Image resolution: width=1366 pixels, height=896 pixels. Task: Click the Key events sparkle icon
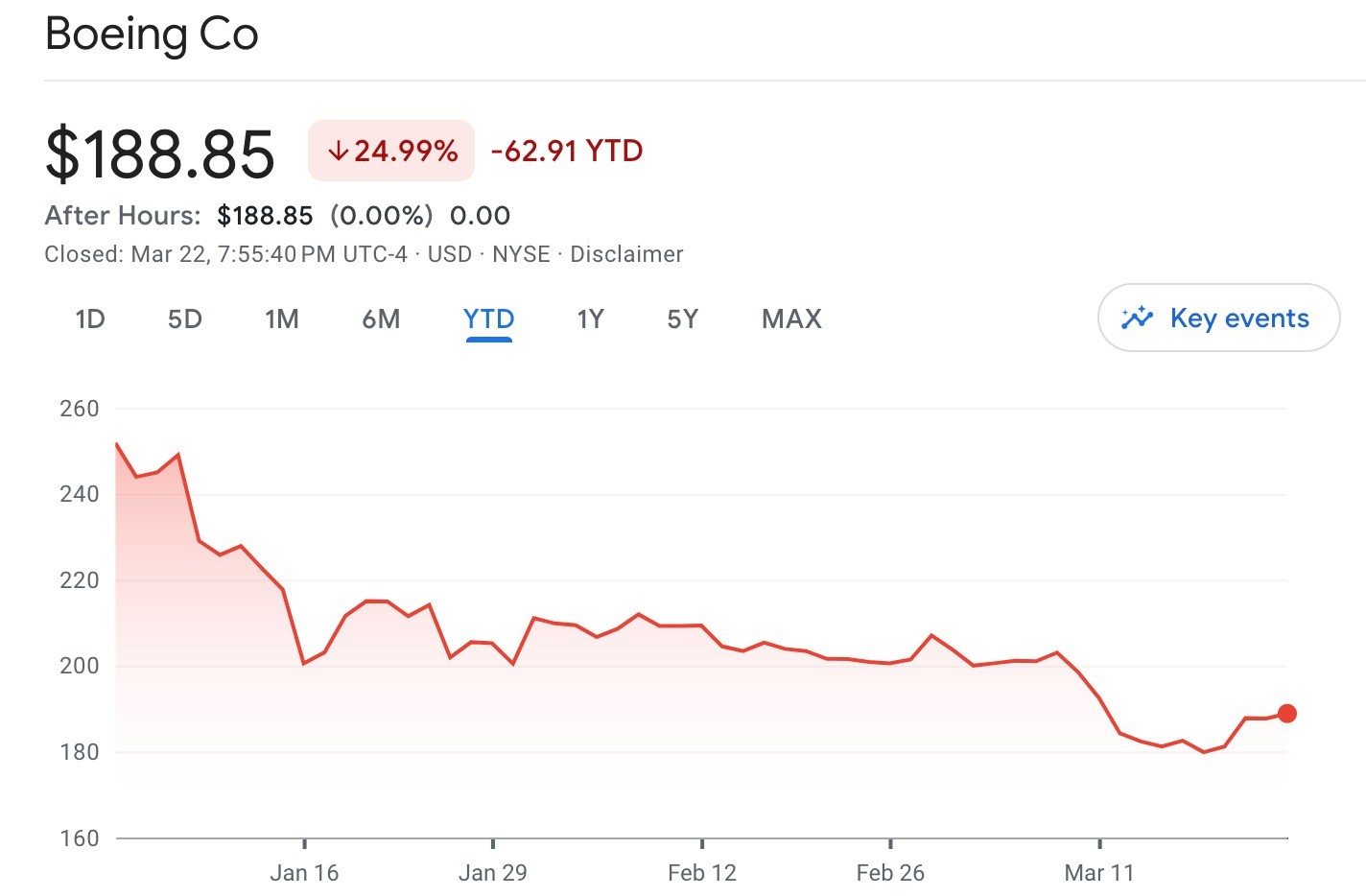pyautogui.click(x=1137, y=318)
